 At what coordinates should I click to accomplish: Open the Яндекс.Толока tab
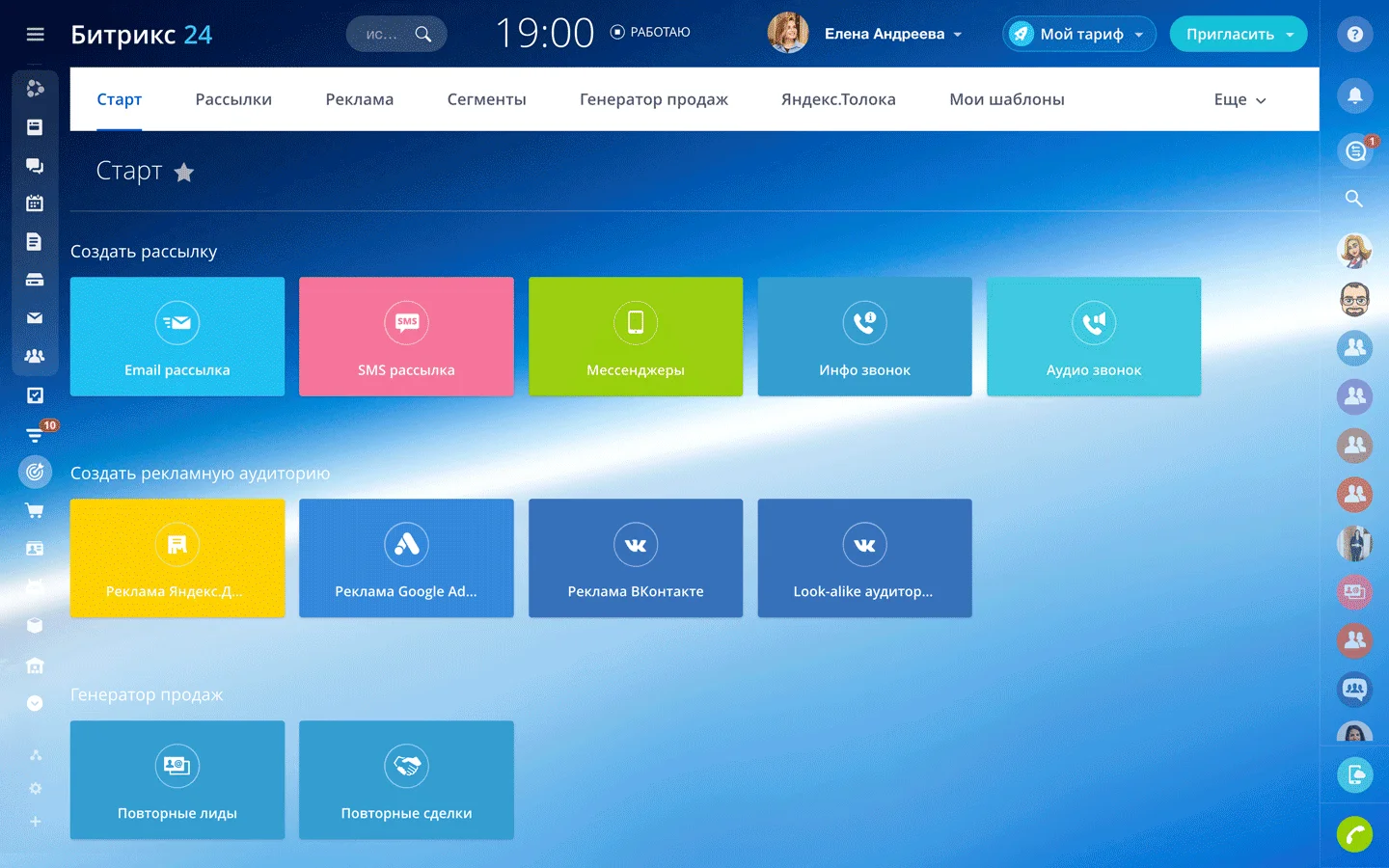[837, 98]
